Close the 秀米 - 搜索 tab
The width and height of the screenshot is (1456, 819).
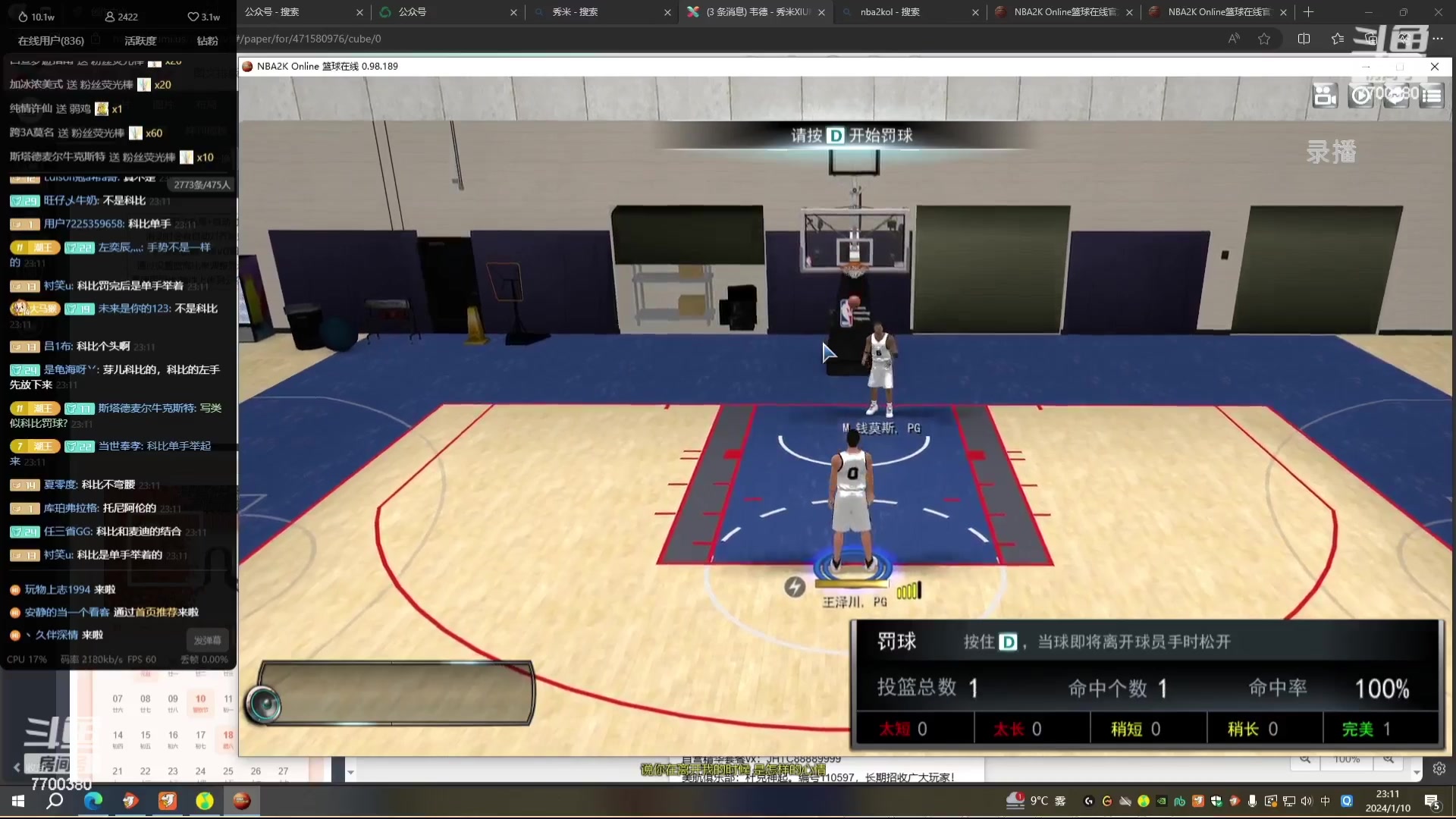tap(667, 12)
